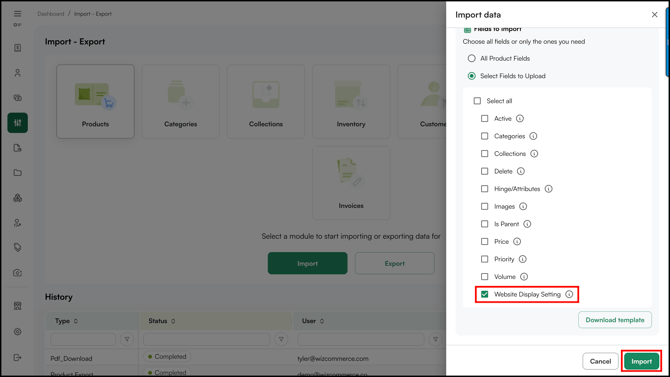Open the hamburger menu in the sidebar
Screen dimensions: 670x377
[18, 14]
